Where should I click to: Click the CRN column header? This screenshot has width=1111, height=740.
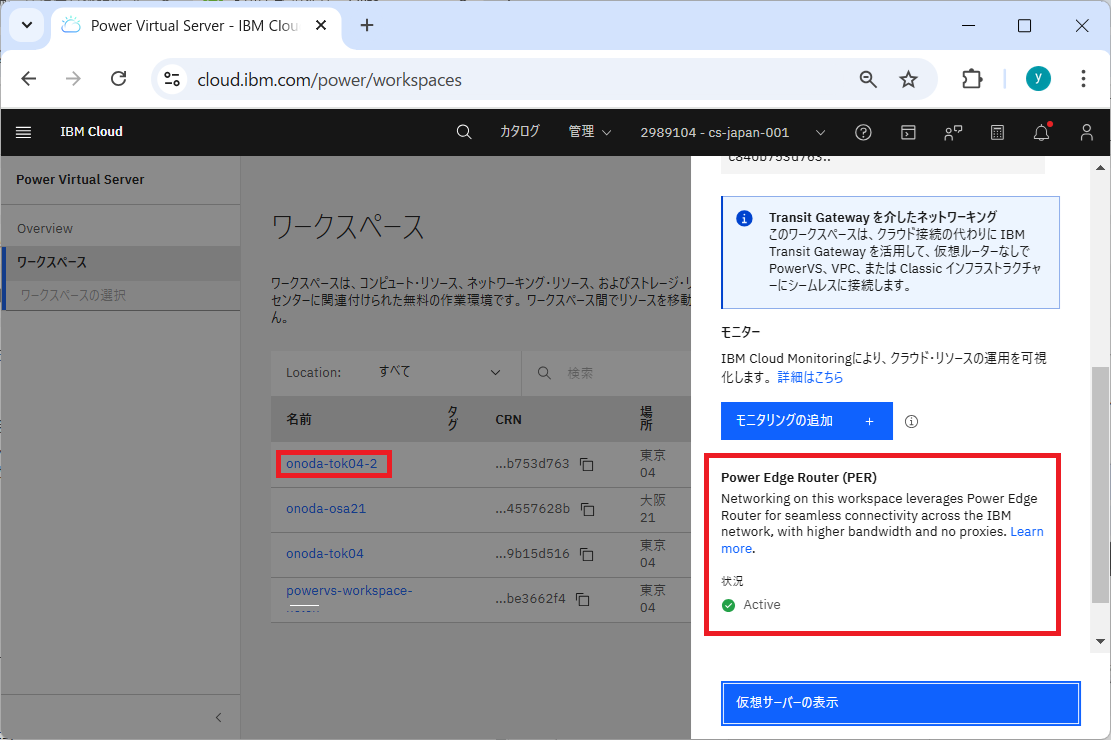click(508, 420)
